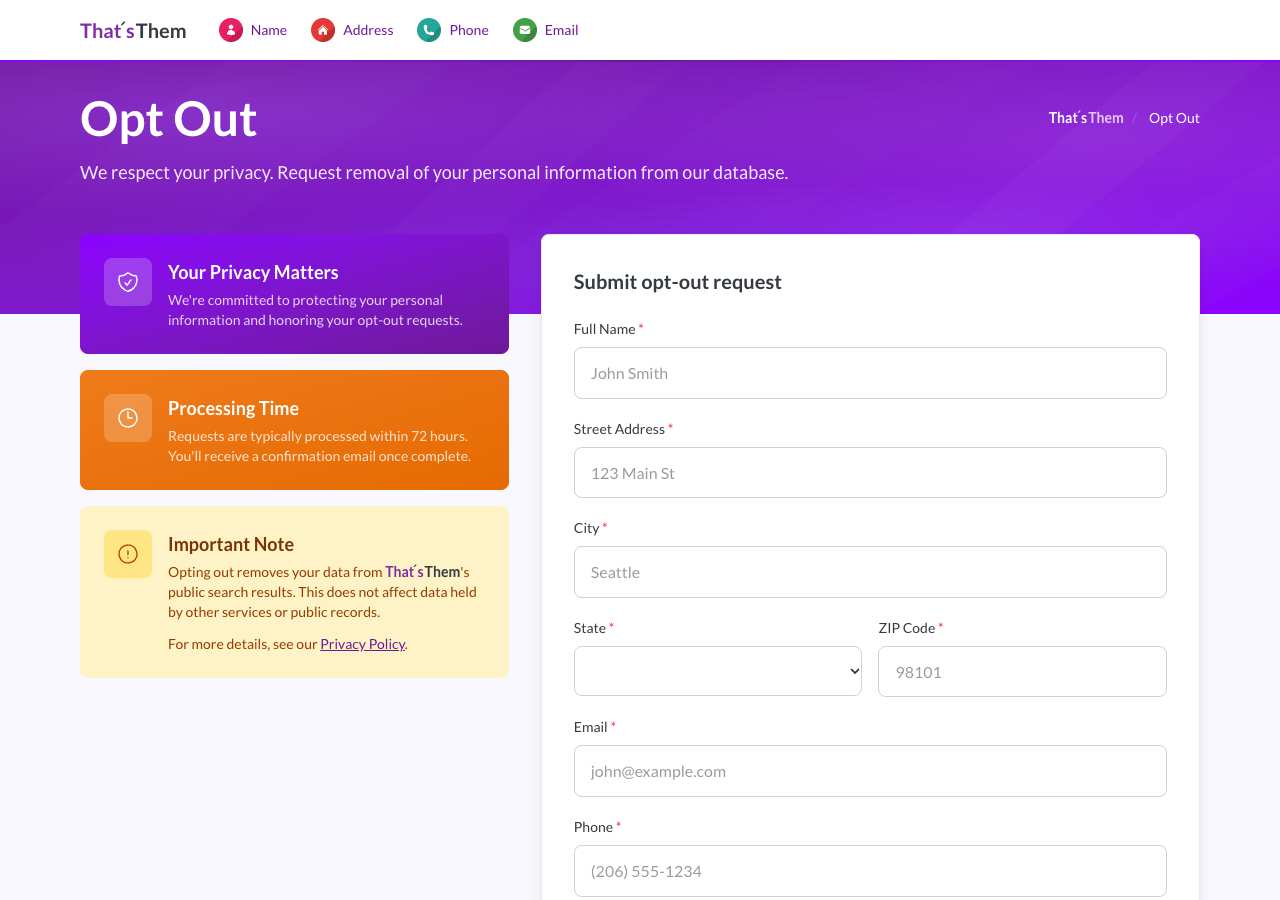Click the teal Phone handset icon

(x=429, y=30)
